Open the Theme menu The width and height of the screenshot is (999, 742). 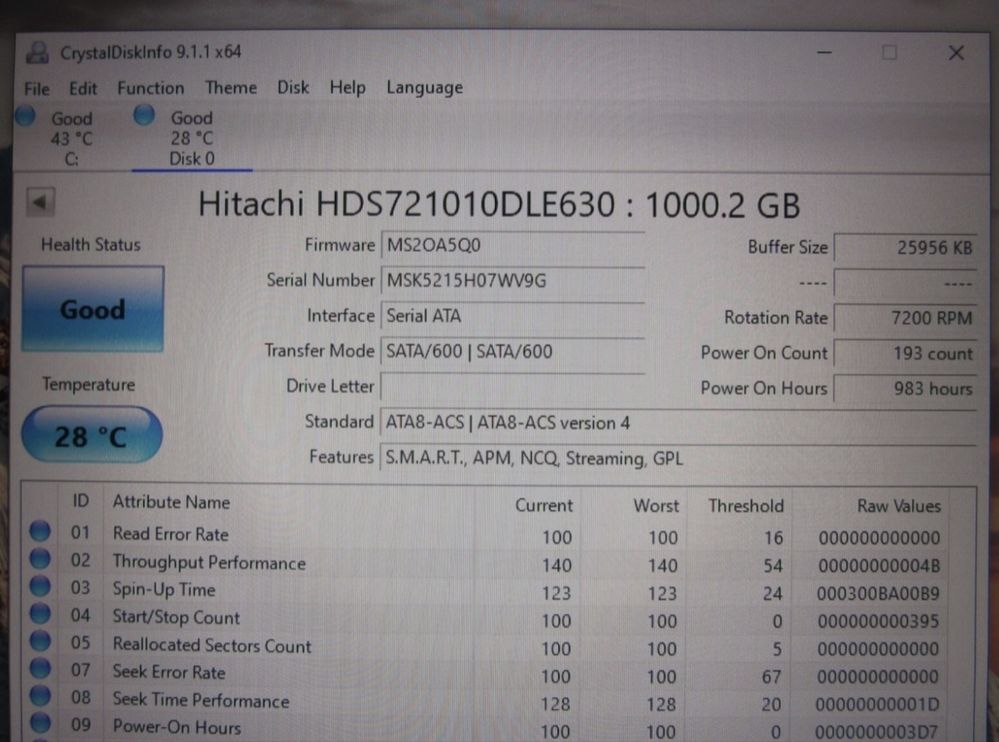[x=231, y=87]
